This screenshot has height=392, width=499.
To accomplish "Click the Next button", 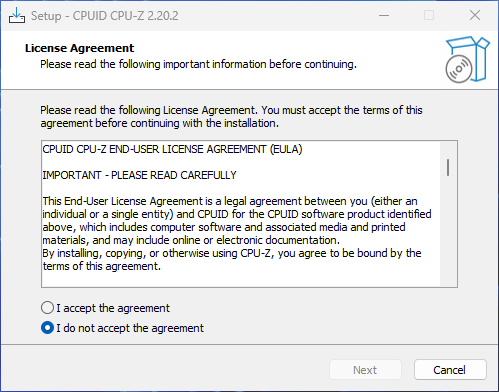I will (x=365, y=370).
